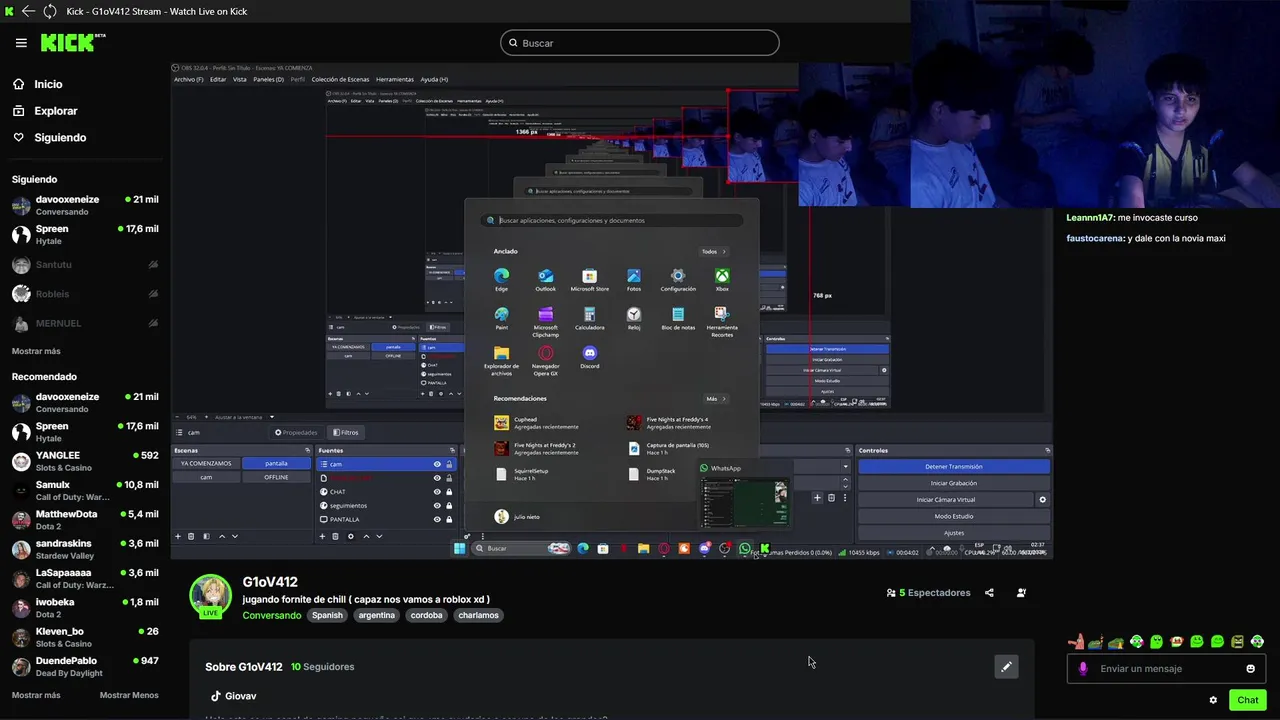Toggle the CHAT source lock in outermost OBS

[x=449, y=492]
